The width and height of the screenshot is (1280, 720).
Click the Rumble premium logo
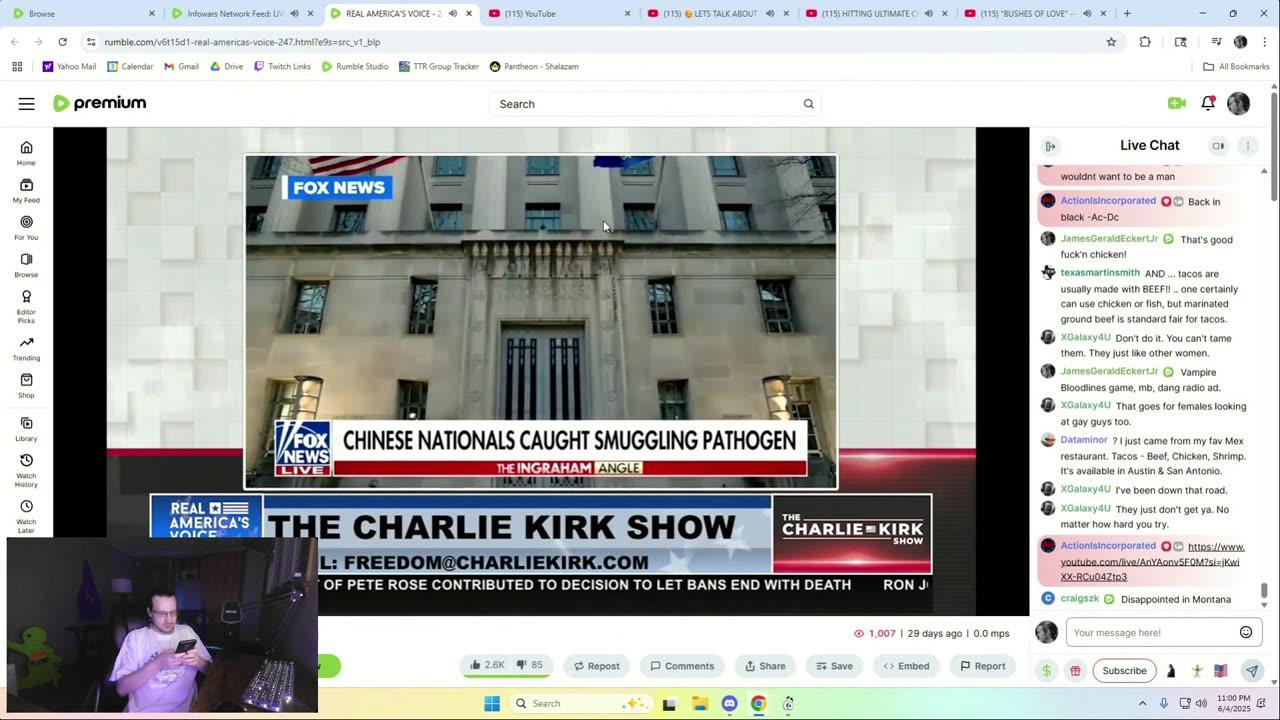point(99,103)
